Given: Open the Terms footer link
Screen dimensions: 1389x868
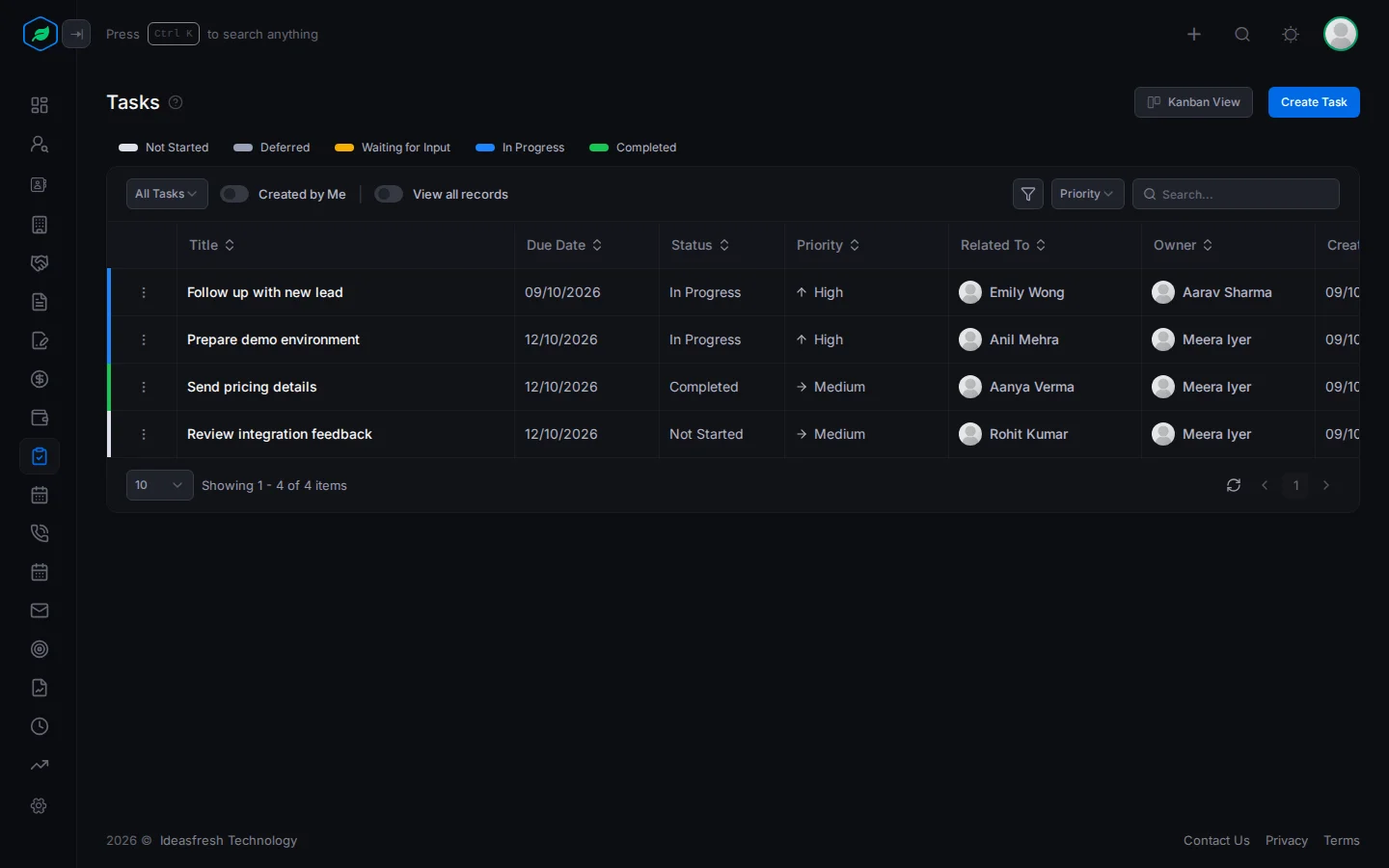Looking at the screenshot, I should 1342,841.
